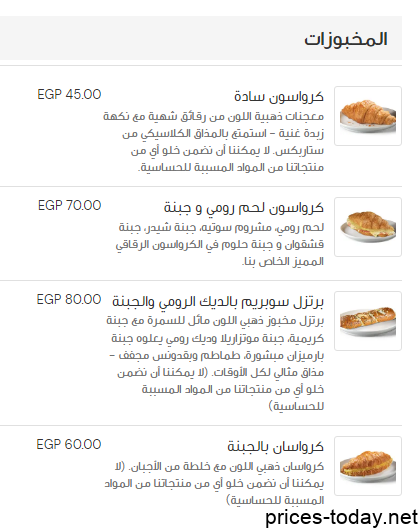This screenshot has width=418, height=528.
Task: Click the plain croissant description text
Action: point(214,142)
